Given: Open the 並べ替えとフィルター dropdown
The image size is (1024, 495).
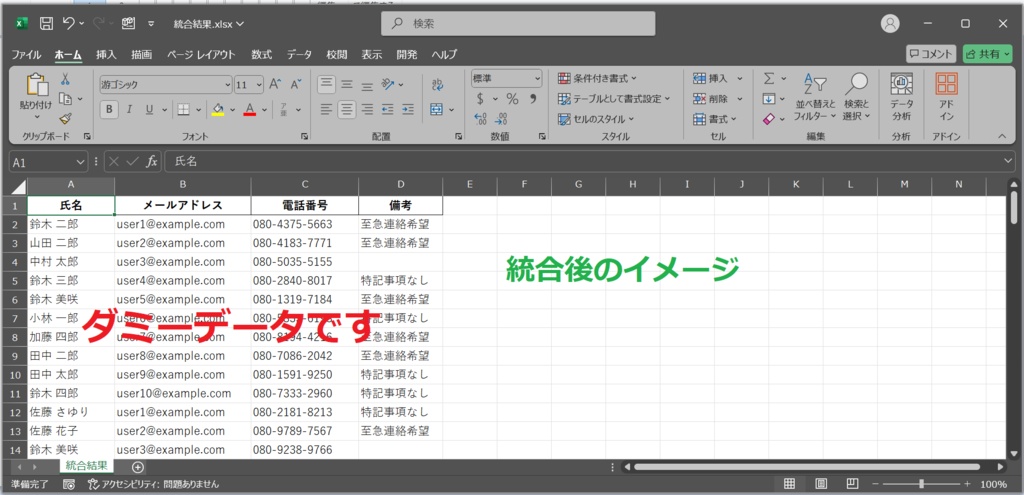Looking at the screenshot, I should pos(815,97).
